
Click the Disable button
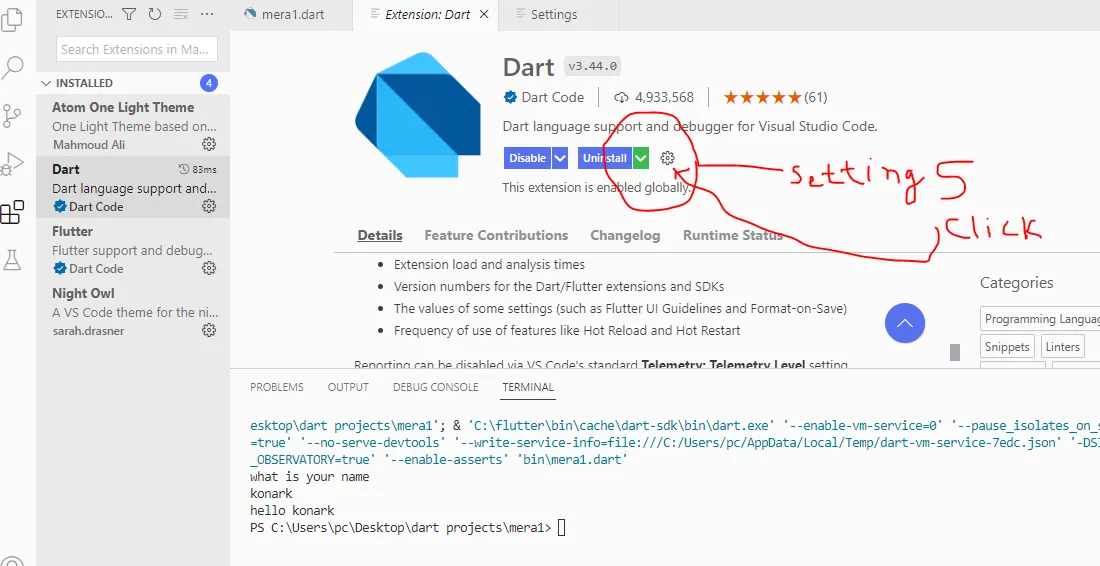(528, 158)
